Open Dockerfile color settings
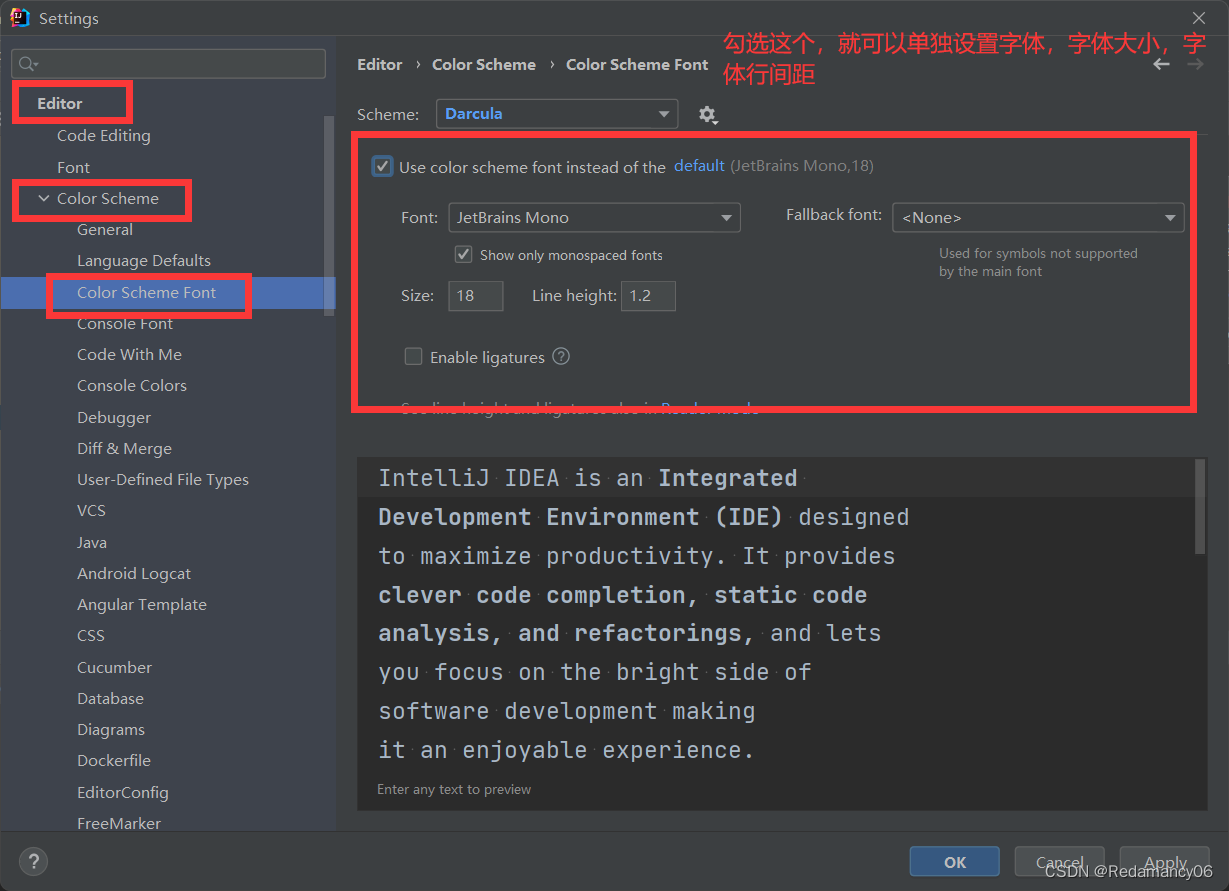Image resolution: width=1229 pixels, height=891 pixels. point(114,760)
